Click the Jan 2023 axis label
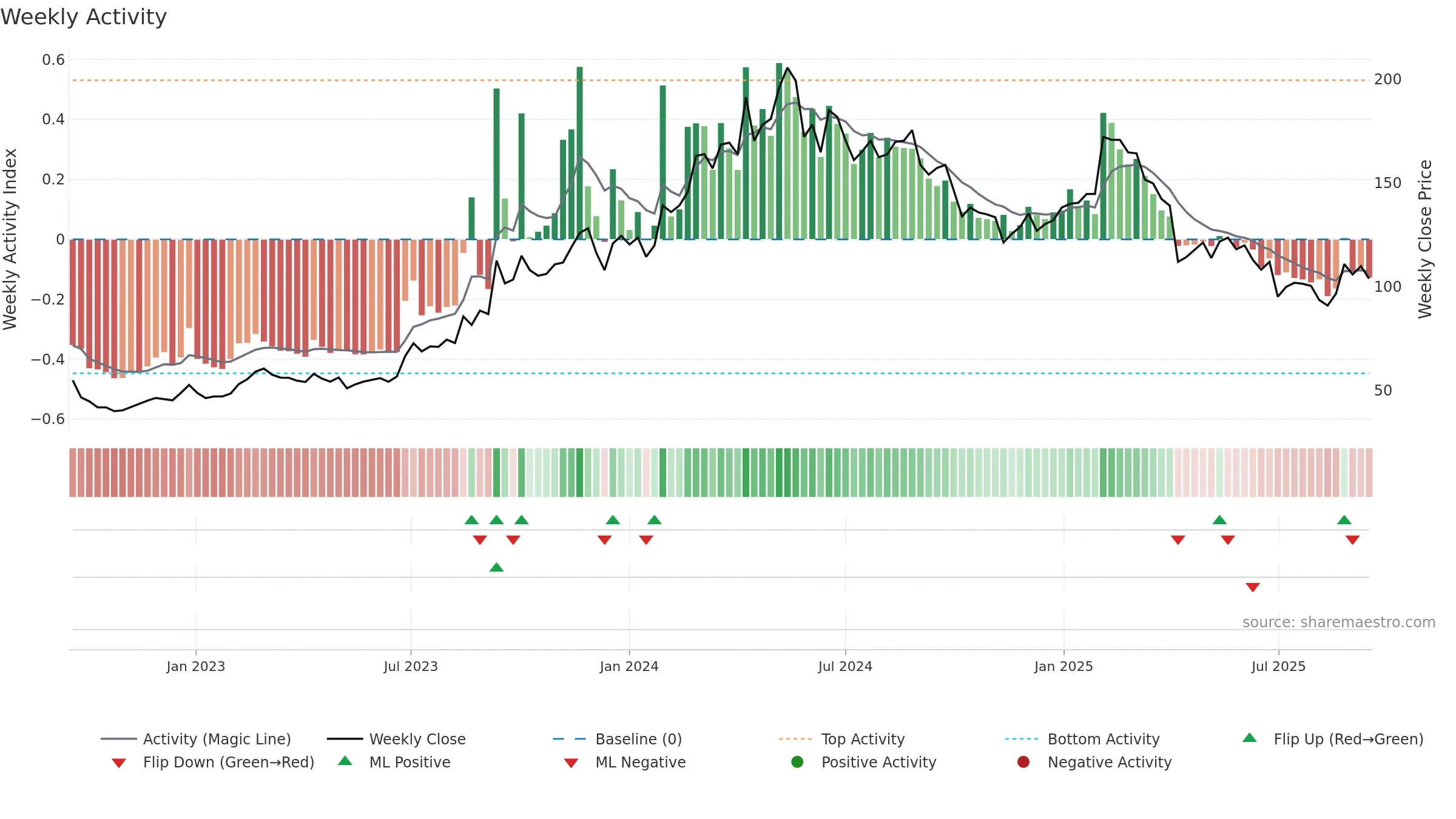 click(196, 666)
